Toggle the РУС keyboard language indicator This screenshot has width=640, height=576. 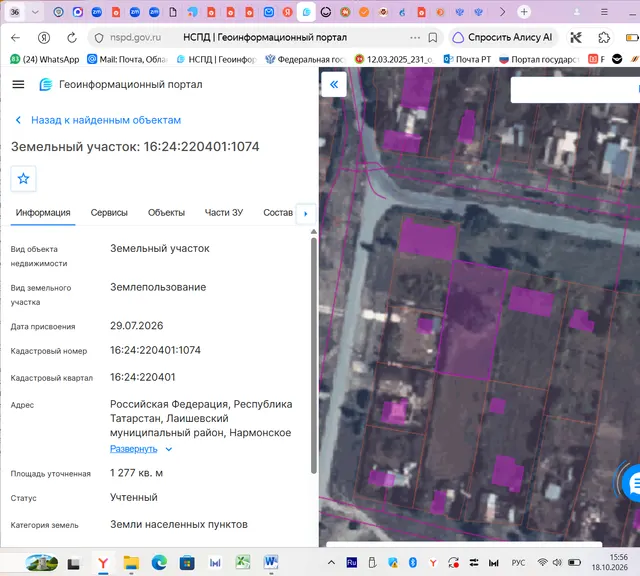[x=518, y=563]
